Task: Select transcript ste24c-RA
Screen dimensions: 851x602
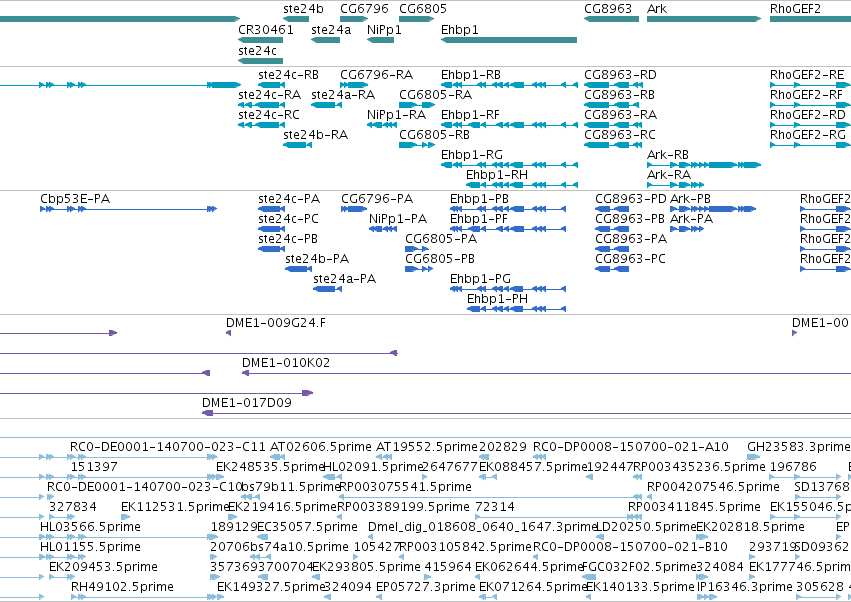Action: pyautogui.click(x=269, y=94)
